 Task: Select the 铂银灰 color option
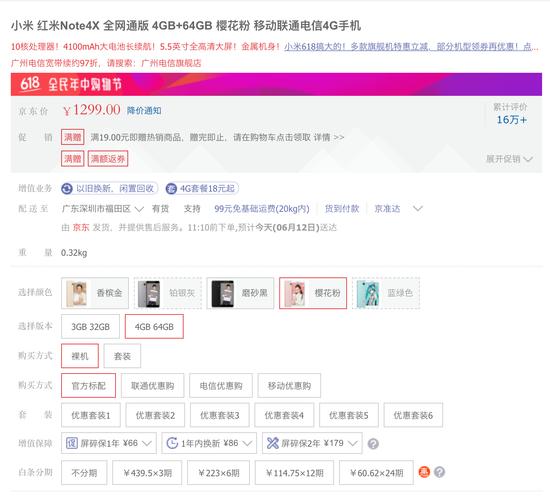168,293
